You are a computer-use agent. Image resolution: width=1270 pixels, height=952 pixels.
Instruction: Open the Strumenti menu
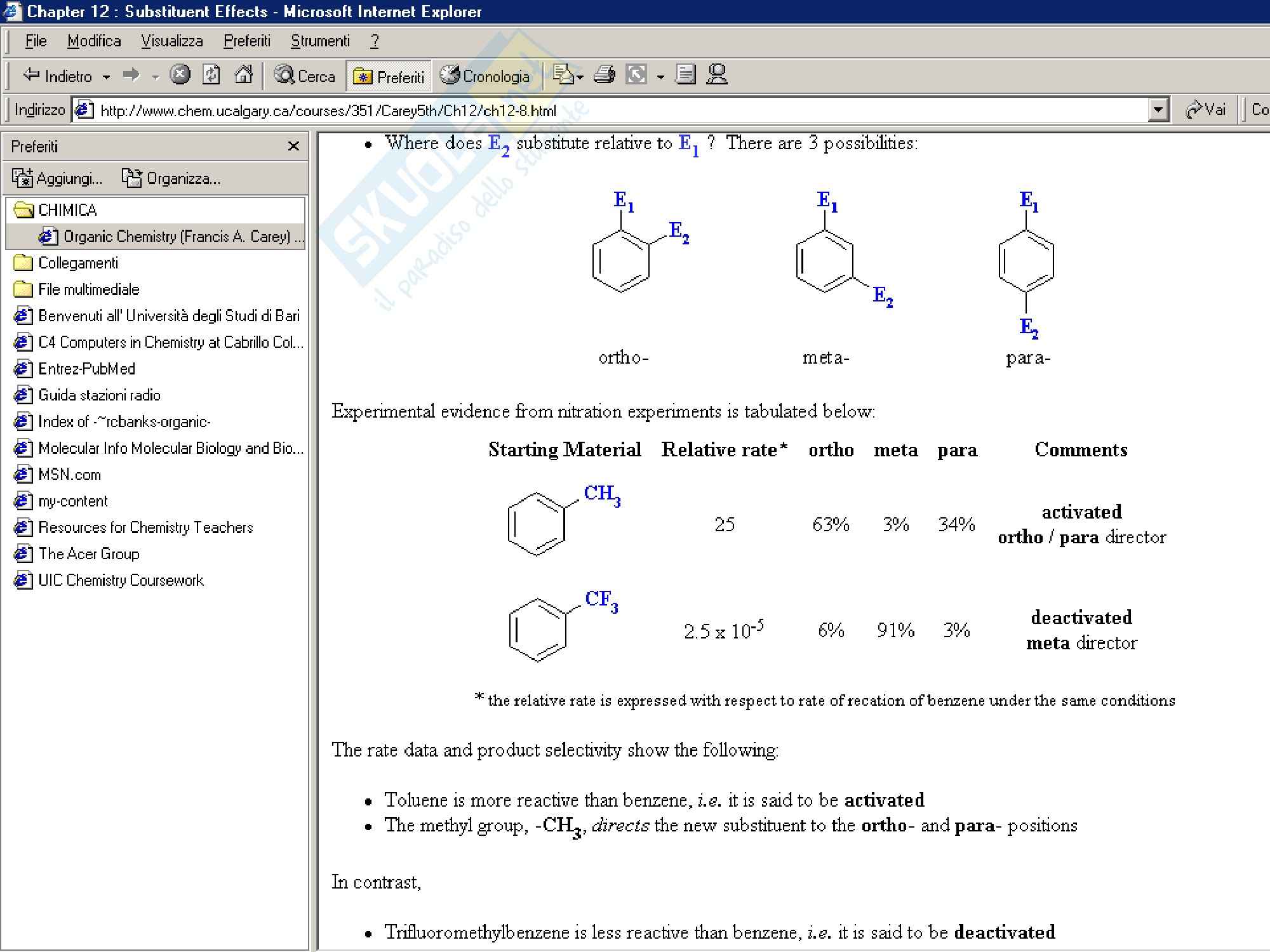pos(320,41)
